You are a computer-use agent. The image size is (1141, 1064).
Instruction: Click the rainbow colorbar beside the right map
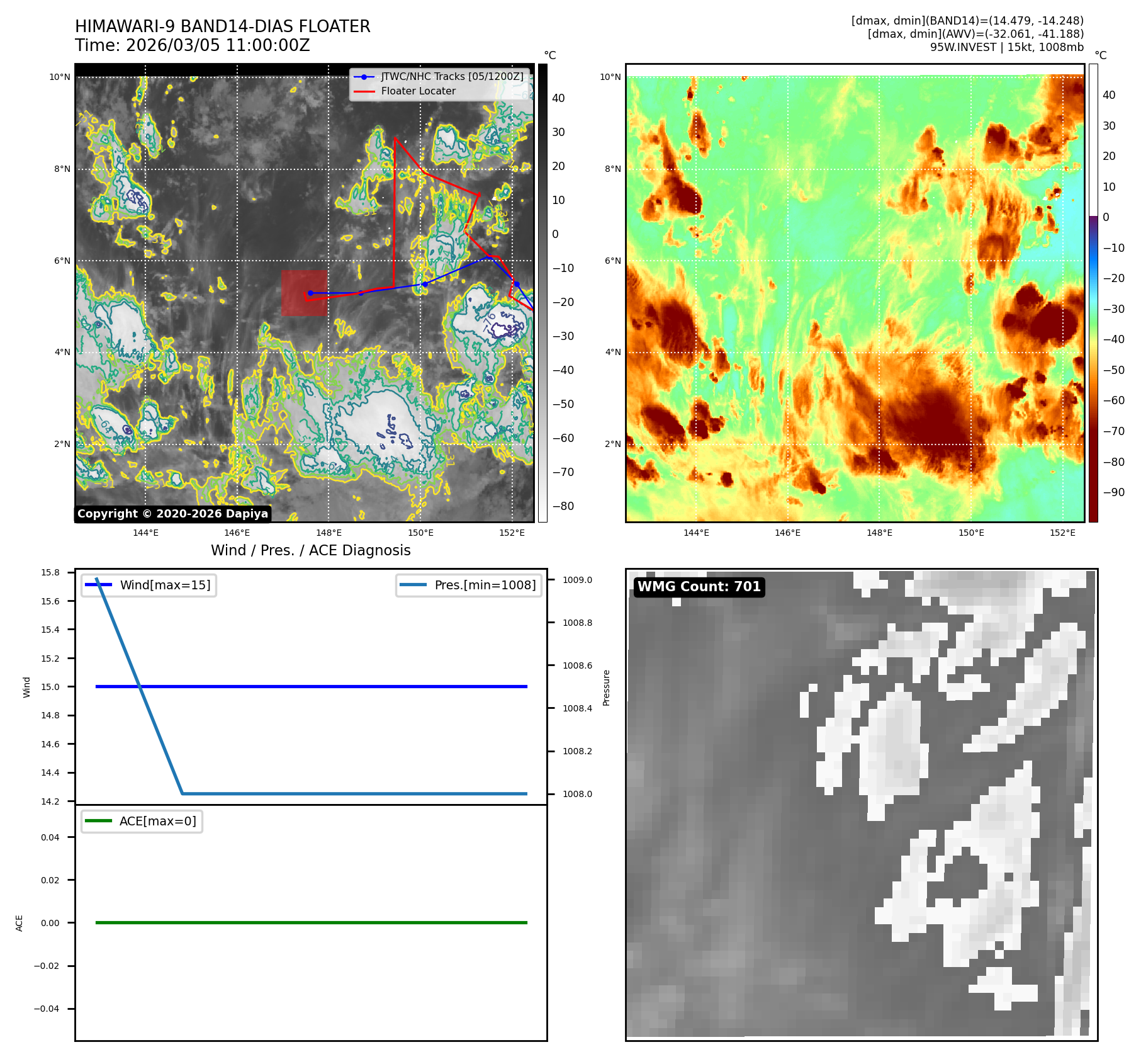pyautogui.click(x=1093, y=293)
